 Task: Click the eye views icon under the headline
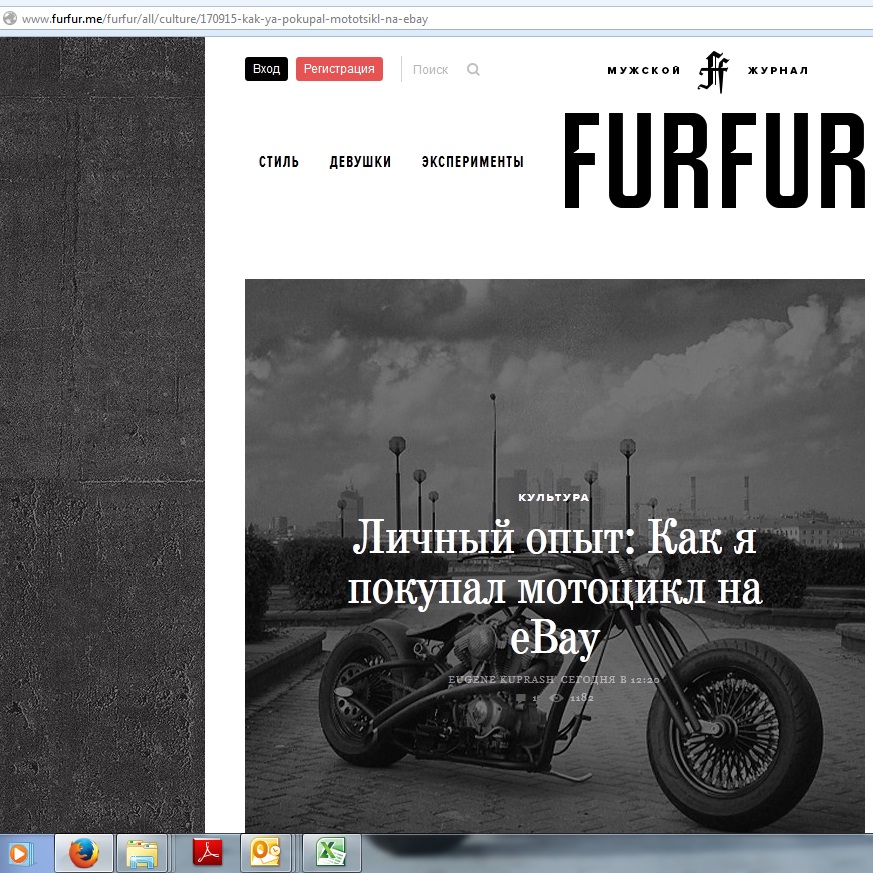tap(557, 698)
